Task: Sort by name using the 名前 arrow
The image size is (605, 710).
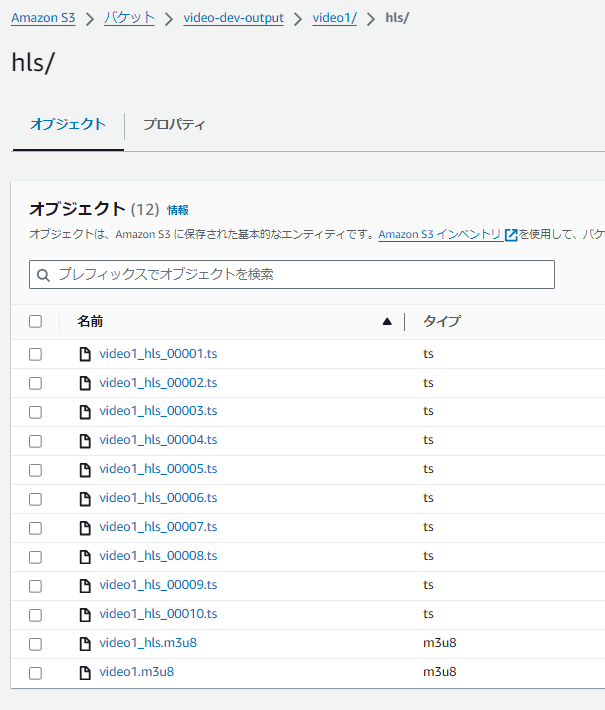Action: pyautogui.click(x=387, y=322)
